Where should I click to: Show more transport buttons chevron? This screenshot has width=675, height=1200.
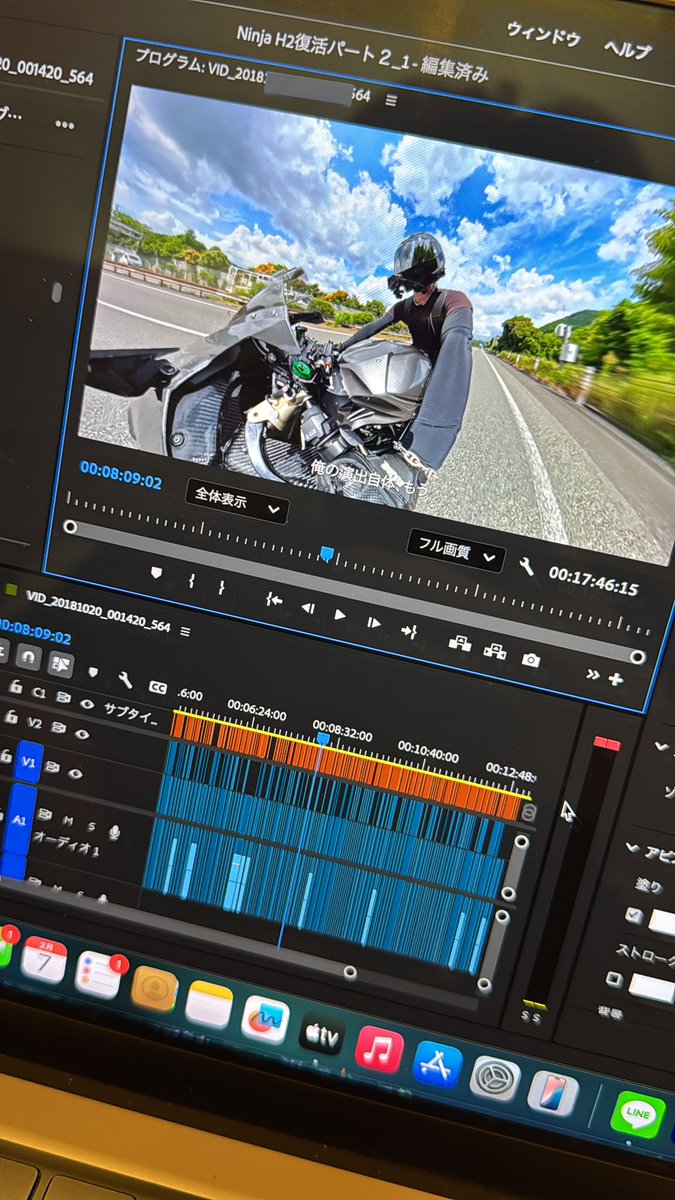pyautogui.click(x=593, y=675)
